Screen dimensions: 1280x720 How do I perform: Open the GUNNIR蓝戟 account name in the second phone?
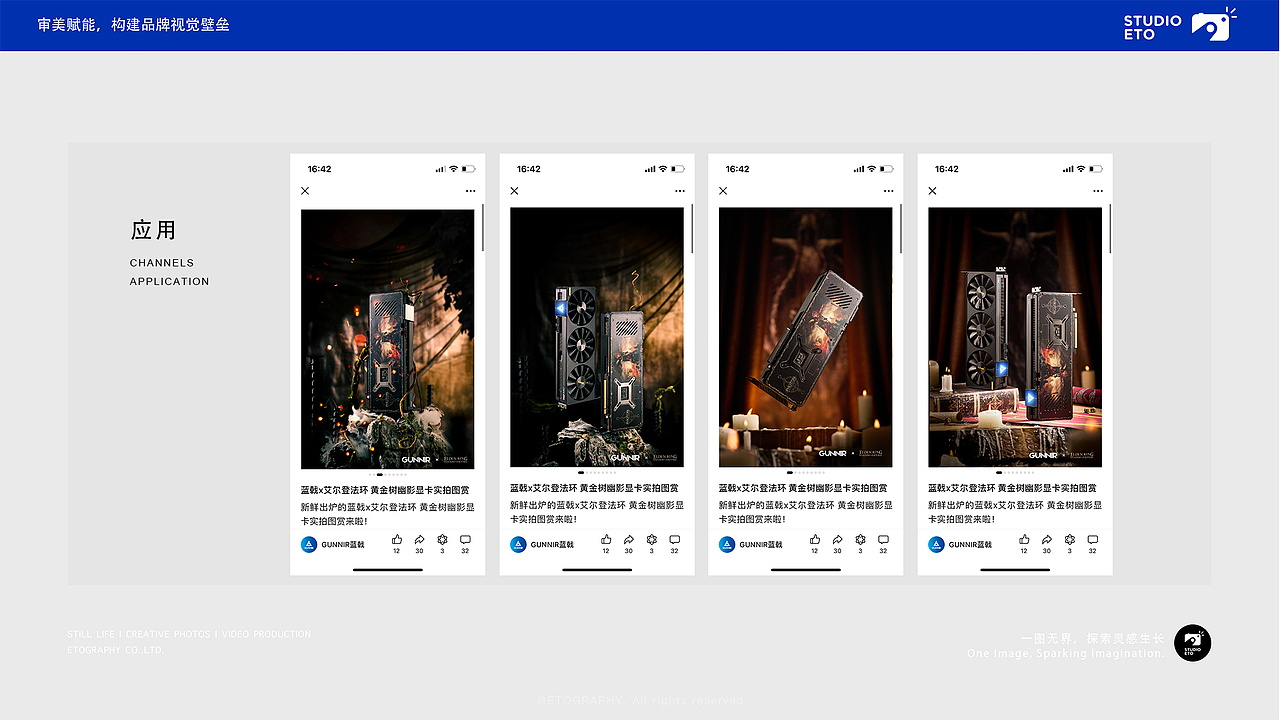point(553,545)
